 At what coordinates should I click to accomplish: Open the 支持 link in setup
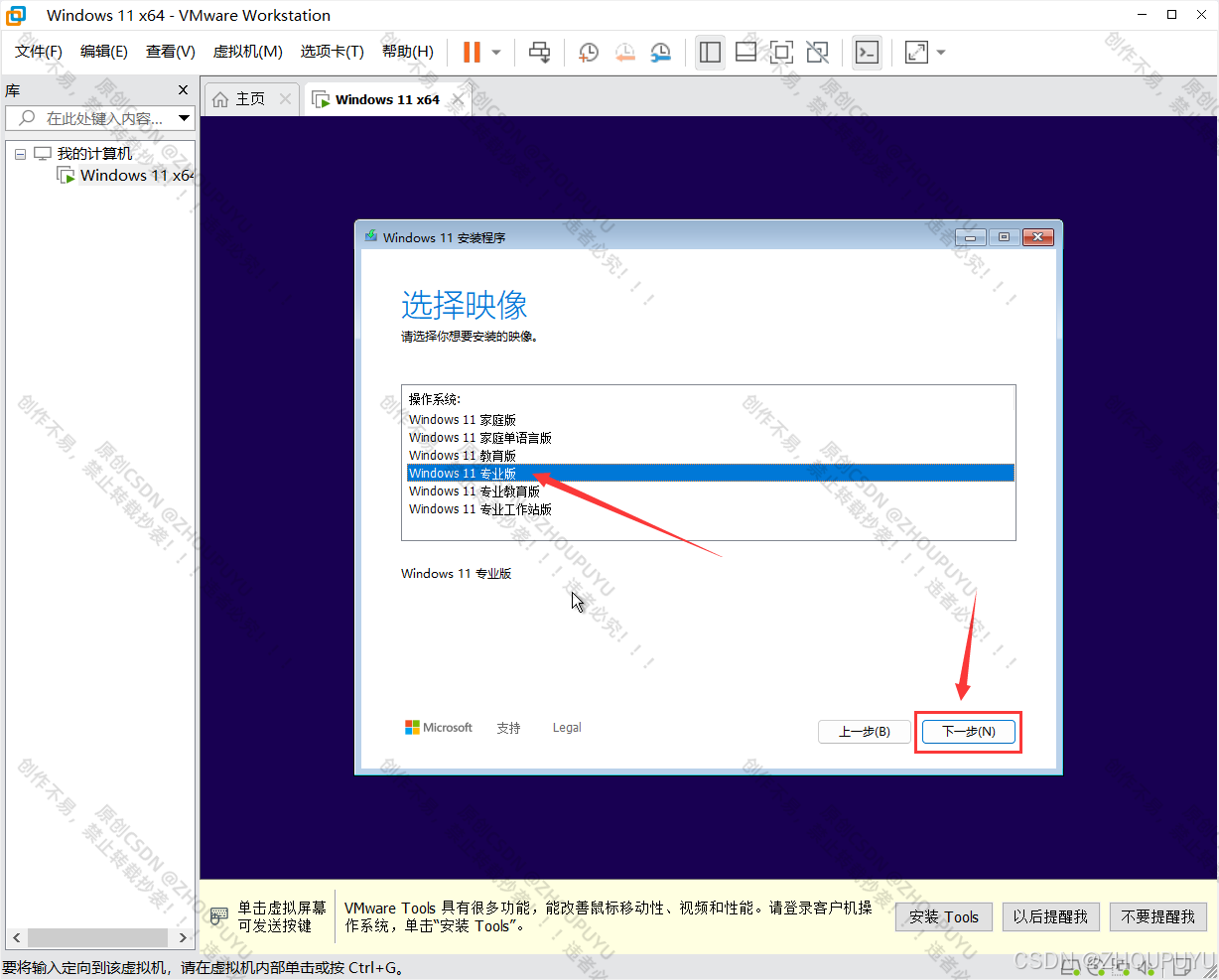point(508,728)
